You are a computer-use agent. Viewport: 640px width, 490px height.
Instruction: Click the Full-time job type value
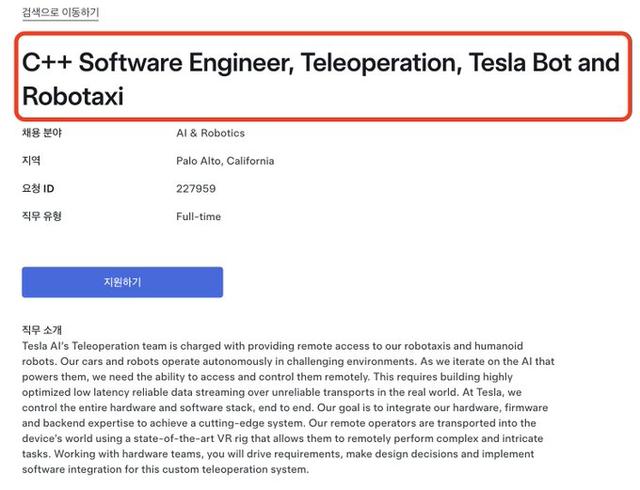pyautogui.click(x=198, y=216)
